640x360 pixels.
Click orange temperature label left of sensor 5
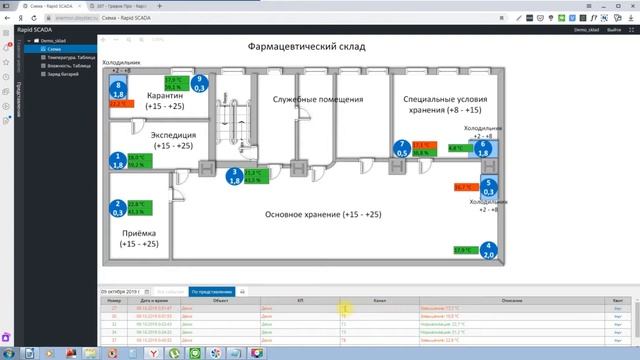(x=466, y=187)
